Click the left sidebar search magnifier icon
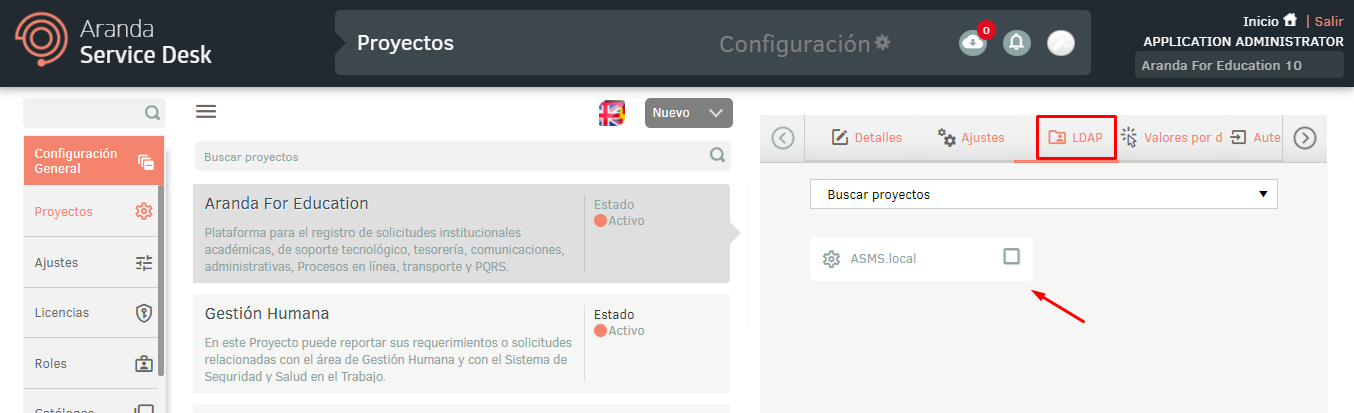The height and width of the screenshot is (413, 1354). click(x=152, y=113)
